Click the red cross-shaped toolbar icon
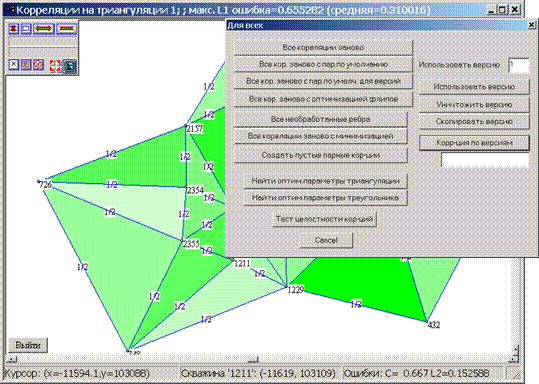The width and height of the screenshot is (539, 384). [13, 29]
